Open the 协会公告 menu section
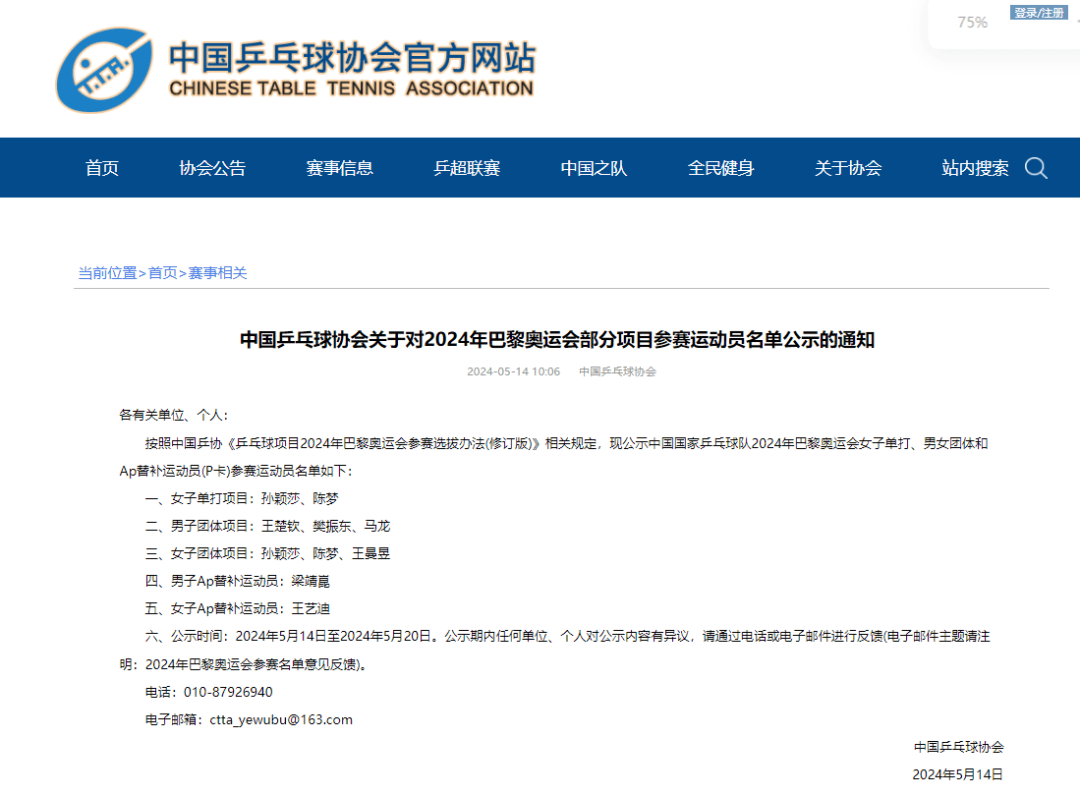This screenshot has height=796, width=1080. [210, 168]
